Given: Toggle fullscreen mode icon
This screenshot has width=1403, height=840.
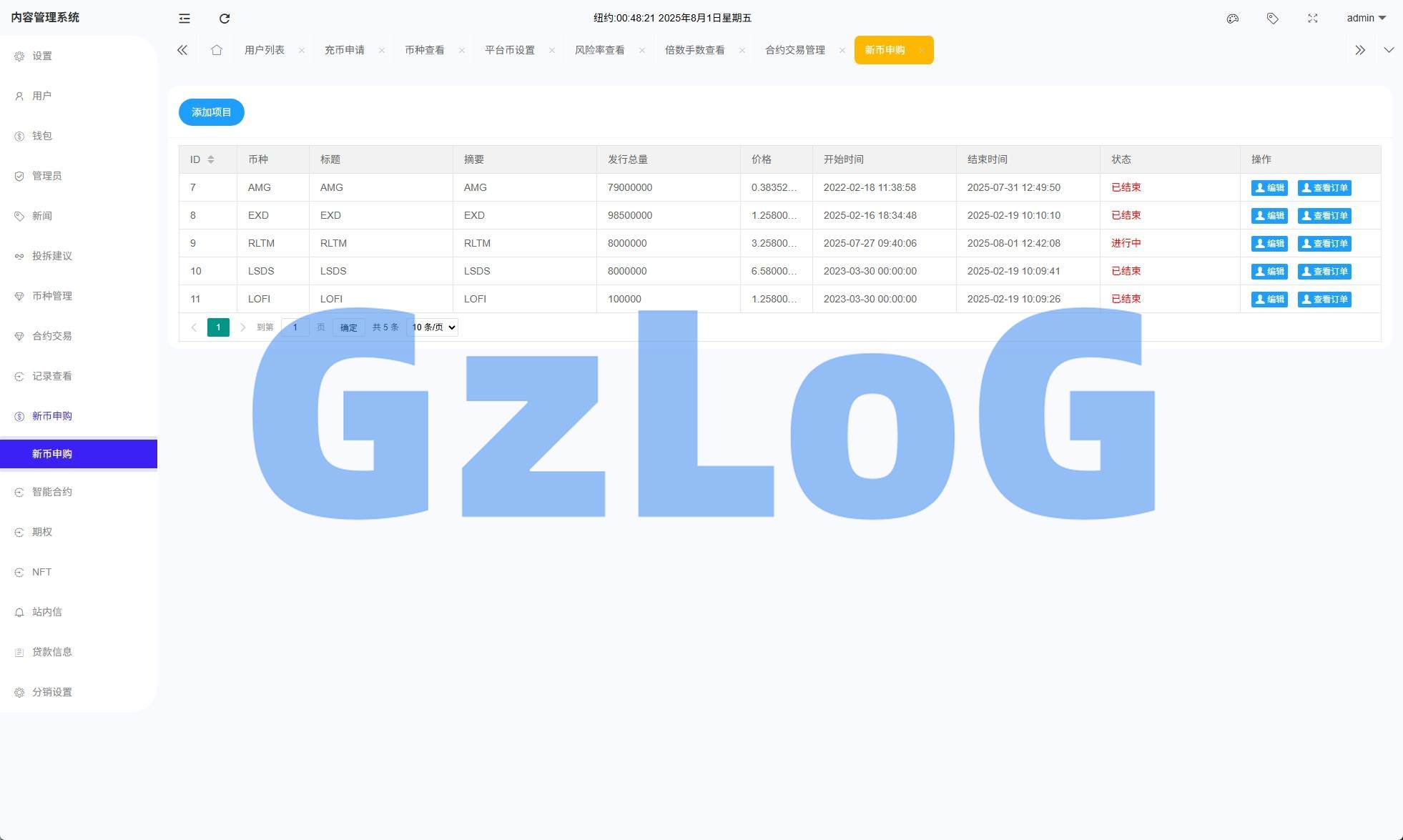Looking at the screenshot, I should (1312, 19).
